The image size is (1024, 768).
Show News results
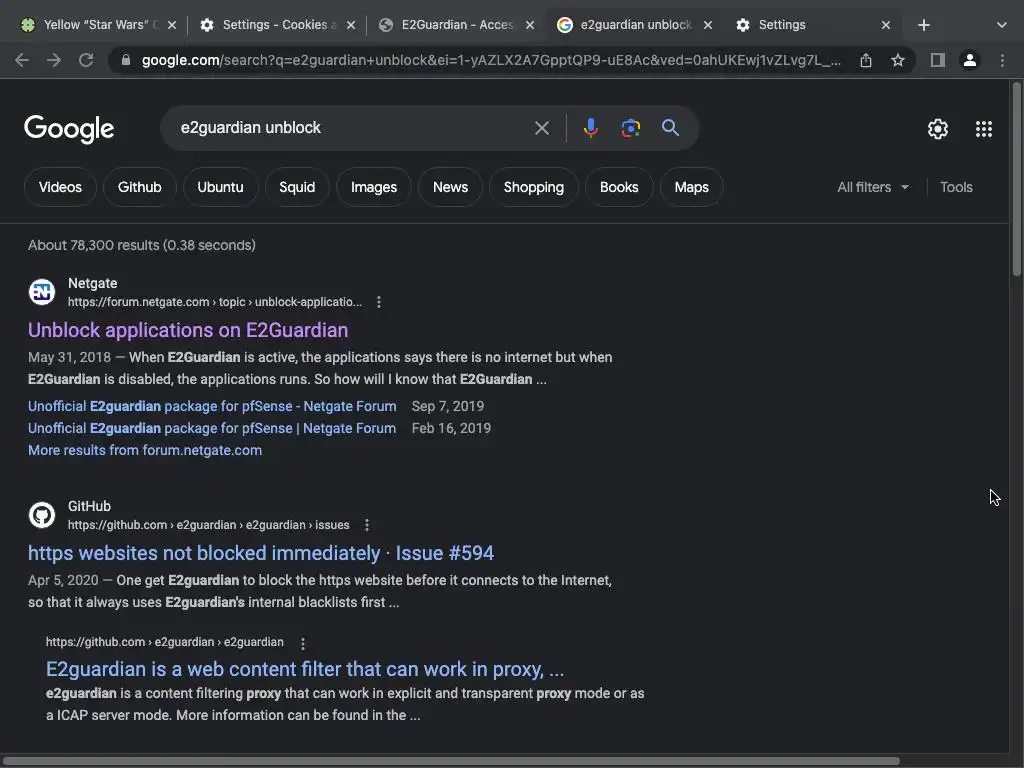coord(451,187)
